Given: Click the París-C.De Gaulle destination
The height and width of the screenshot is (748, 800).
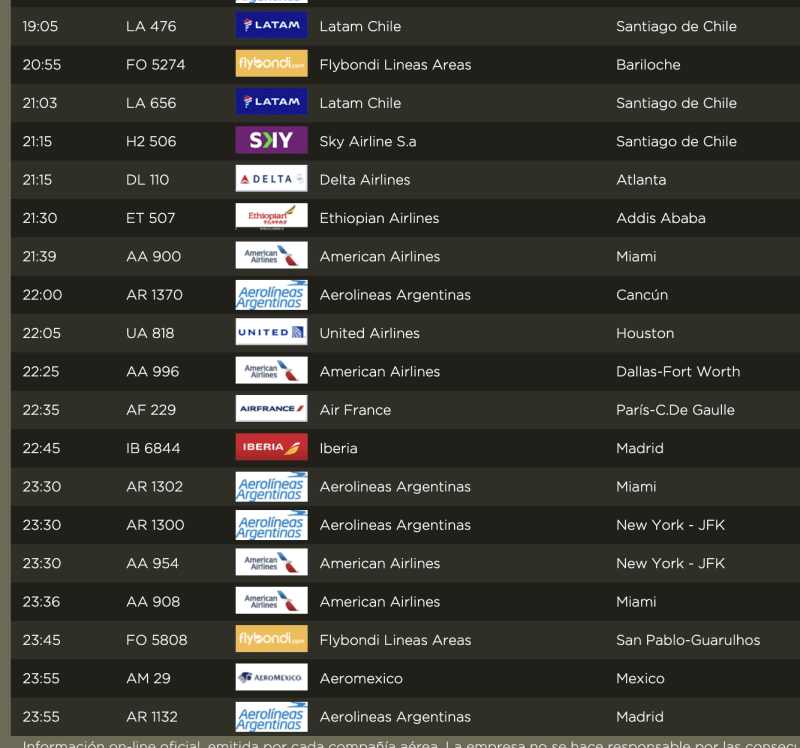Looking at the screenshot, I should point(676,410).
